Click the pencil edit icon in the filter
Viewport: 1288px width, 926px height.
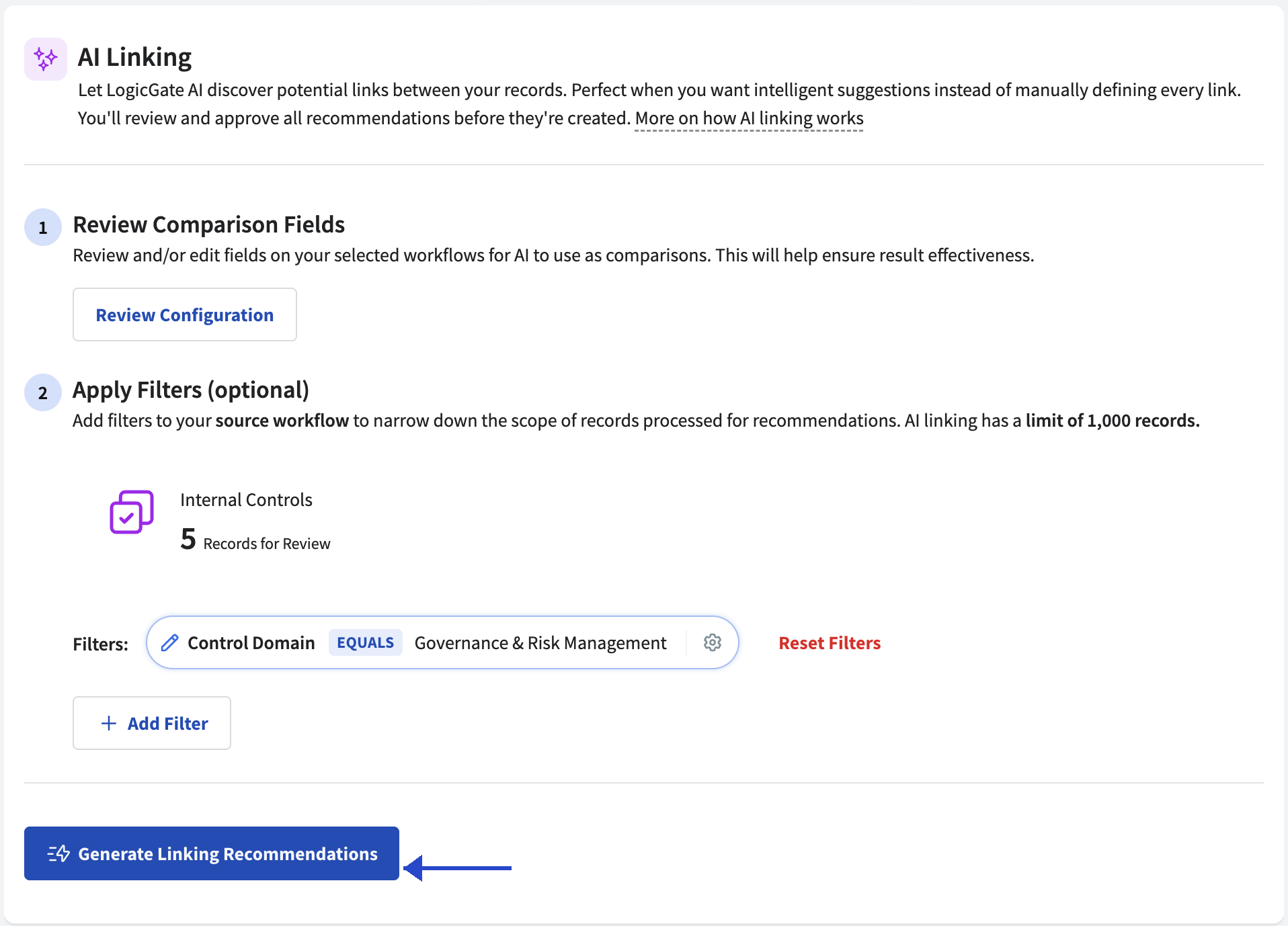tap(170, 643)
